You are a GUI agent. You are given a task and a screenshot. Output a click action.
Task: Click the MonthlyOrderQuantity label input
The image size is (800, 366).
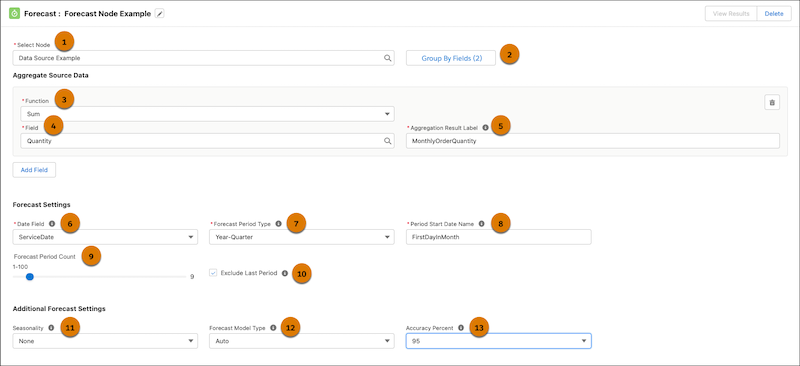coord(593,141)
